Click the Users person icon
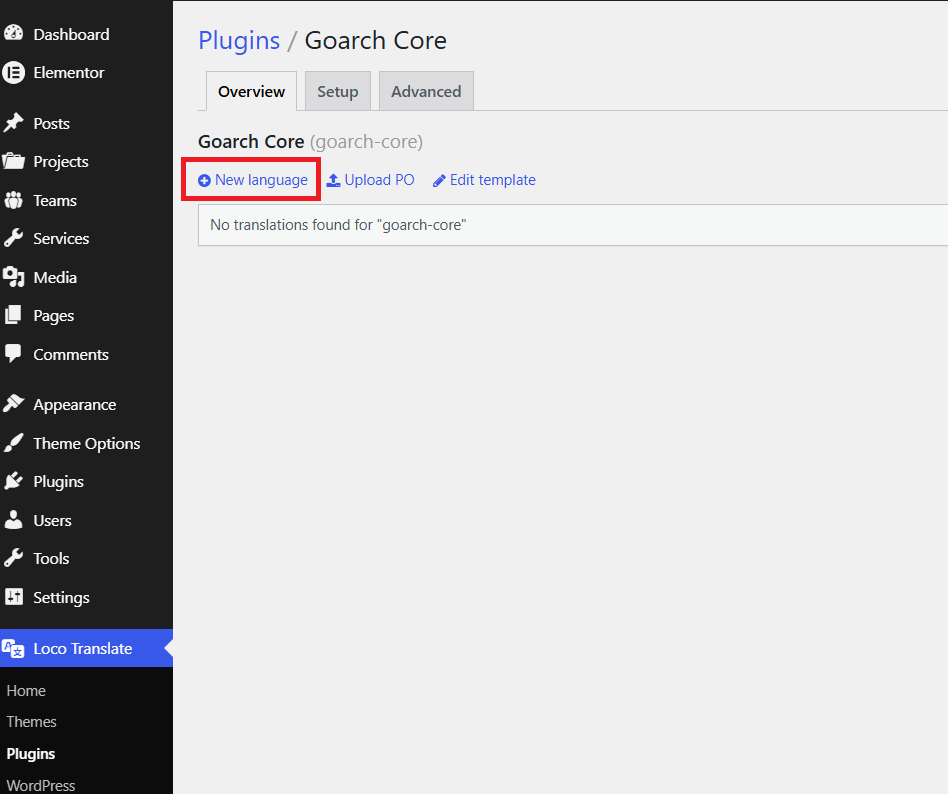This screenshot has height=794, width=948. (x=13, y=520)
